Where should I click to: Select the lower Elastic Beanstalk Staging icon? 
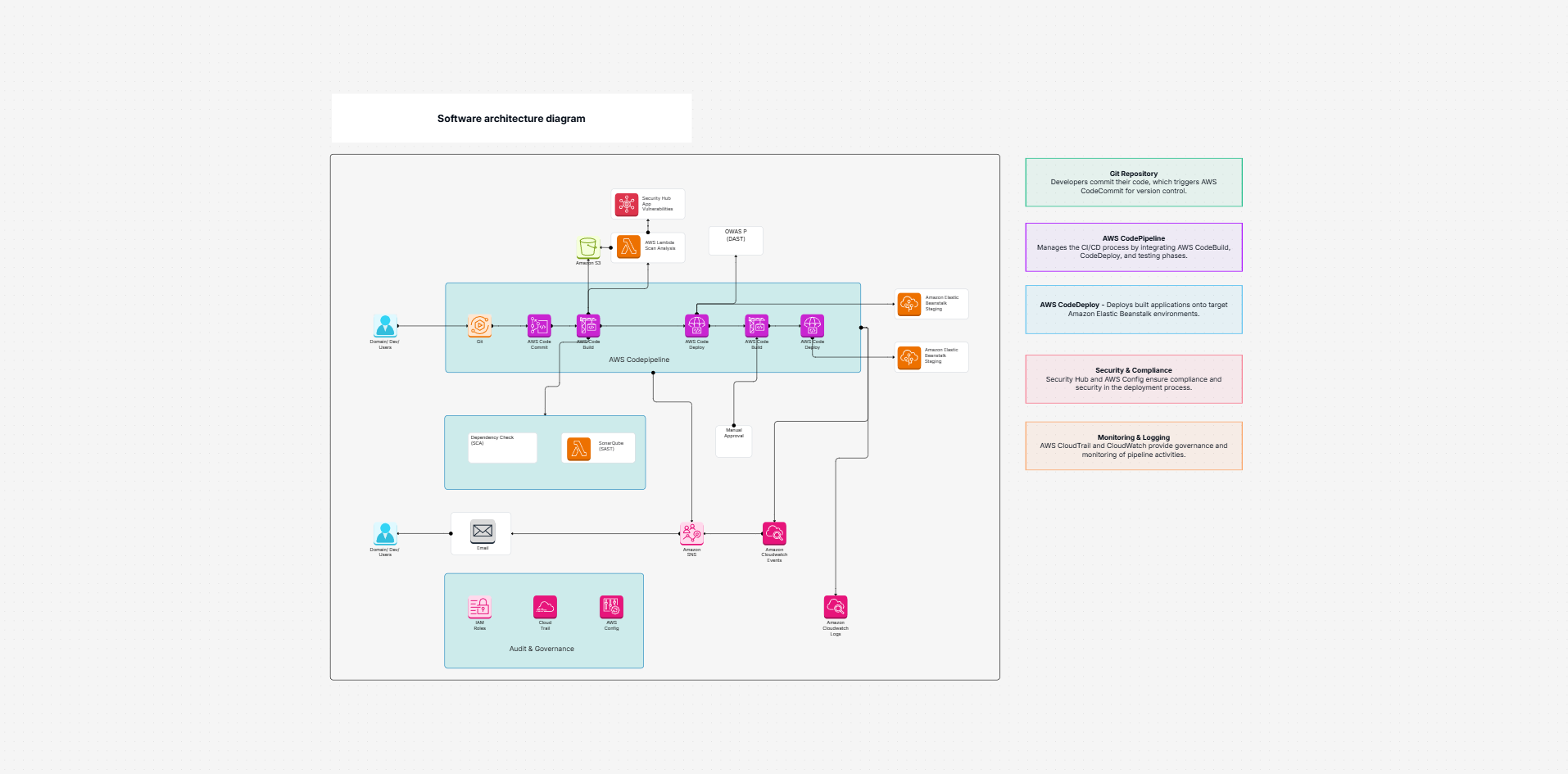(x=909, y=357)
